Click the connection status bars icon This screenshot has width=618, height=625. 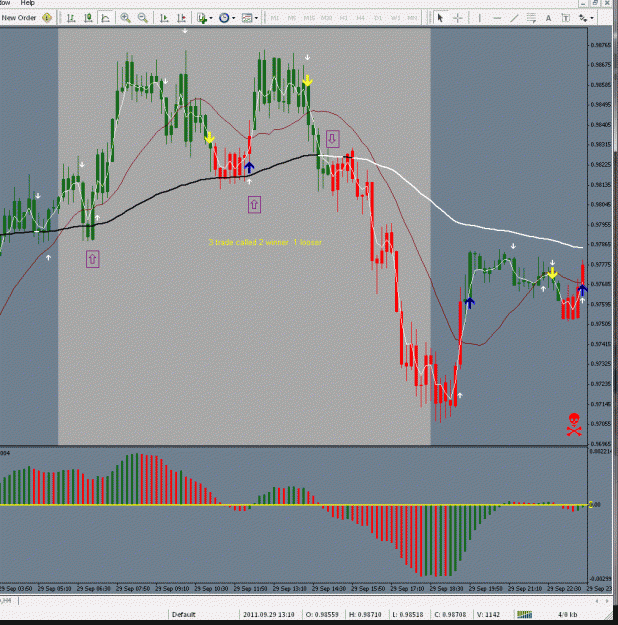coord(525,614)
